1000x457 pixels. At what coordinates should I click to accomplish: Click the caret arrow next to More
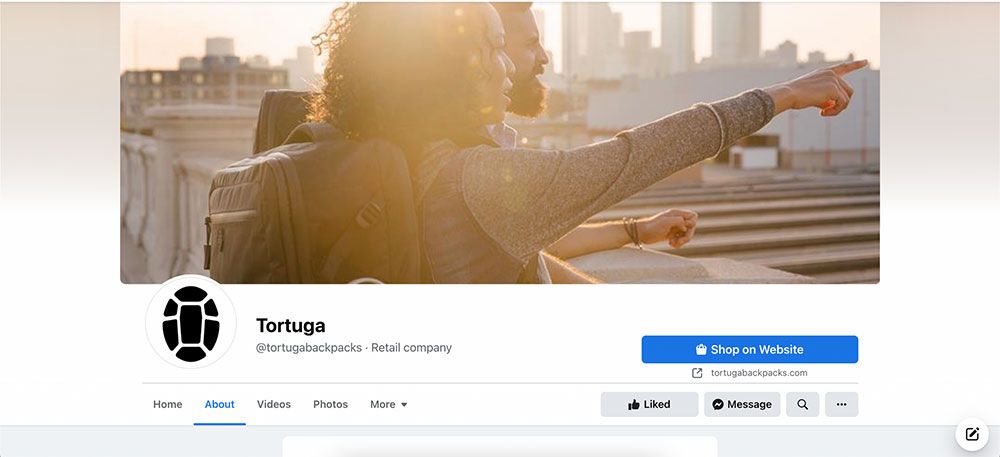tap(404, 405)
